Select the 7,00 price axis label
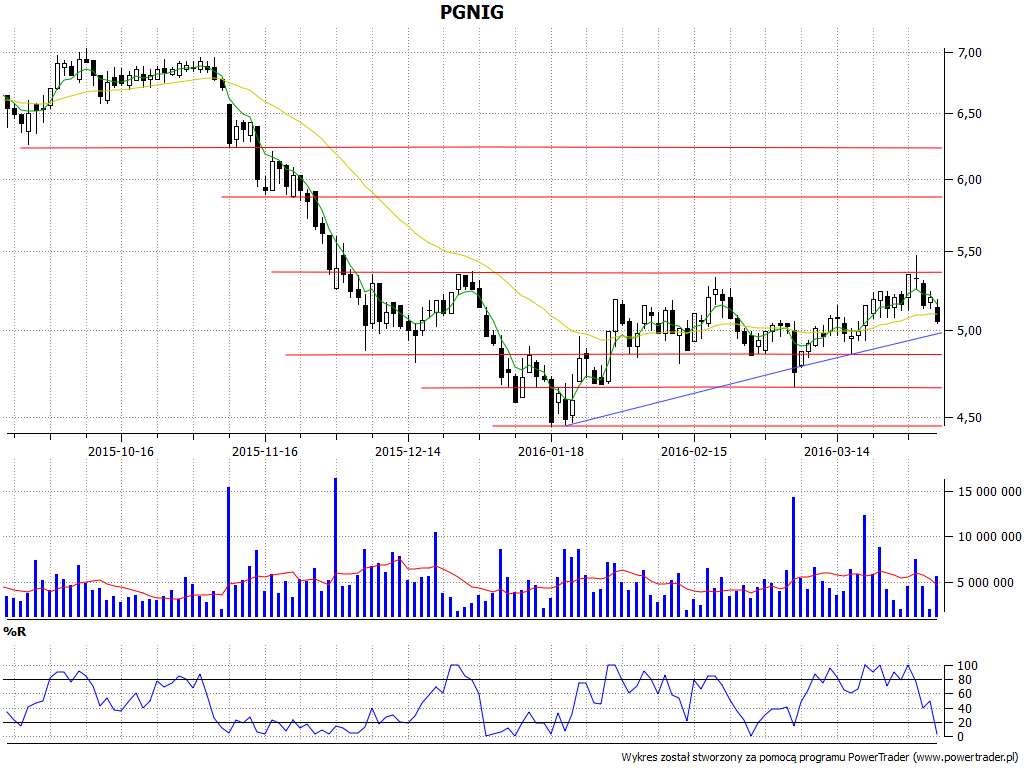The width and height of the screenshot is (1024, 768). coord(969,53)
